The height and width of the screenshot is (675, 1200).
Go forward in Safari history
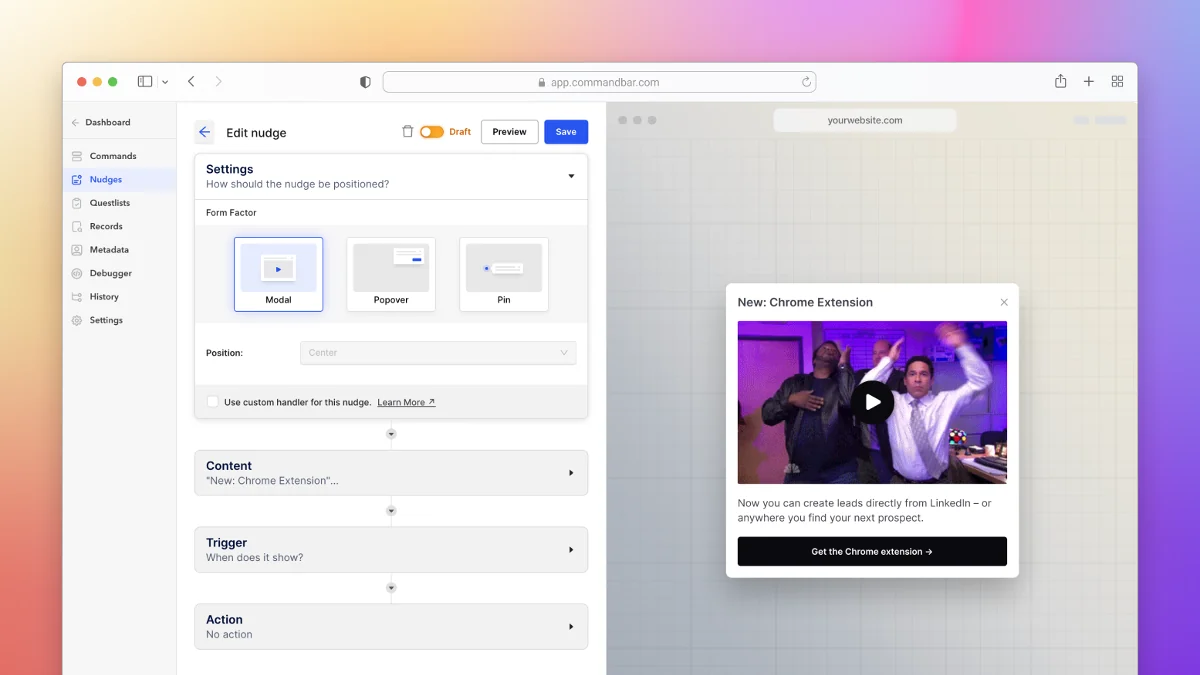click(x=219, y=82)
